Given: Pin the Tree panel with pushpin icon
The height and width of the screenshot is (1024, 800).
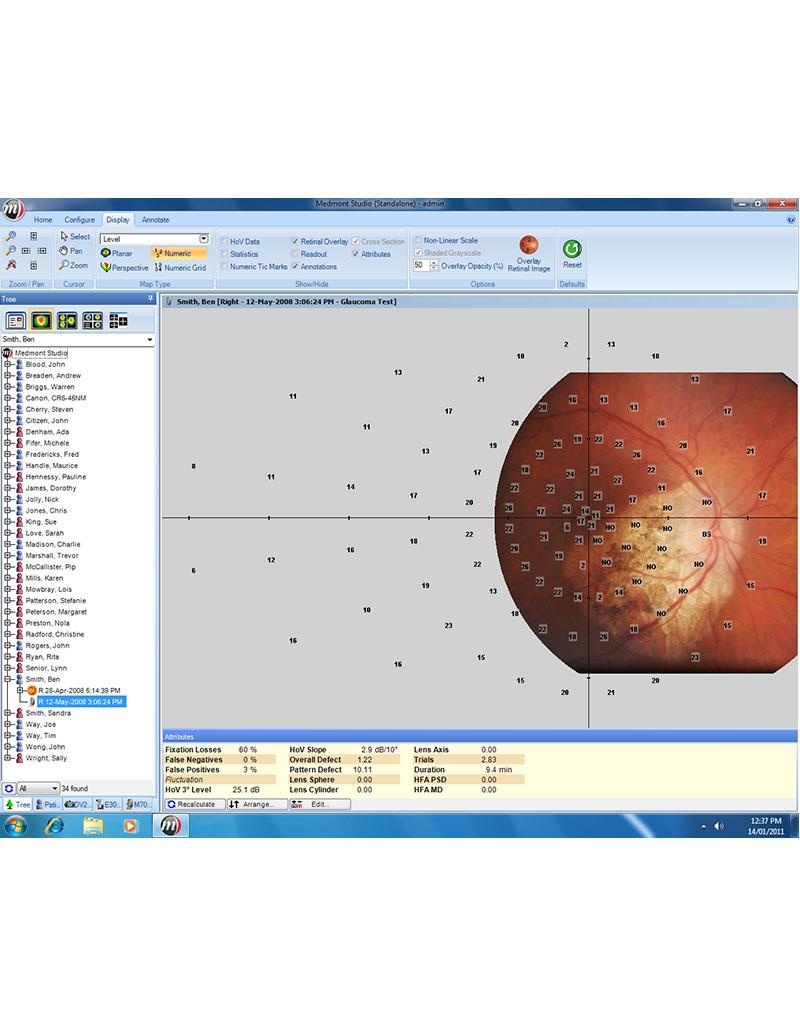Looking at the screenshot, I should (x=150, y=298).
